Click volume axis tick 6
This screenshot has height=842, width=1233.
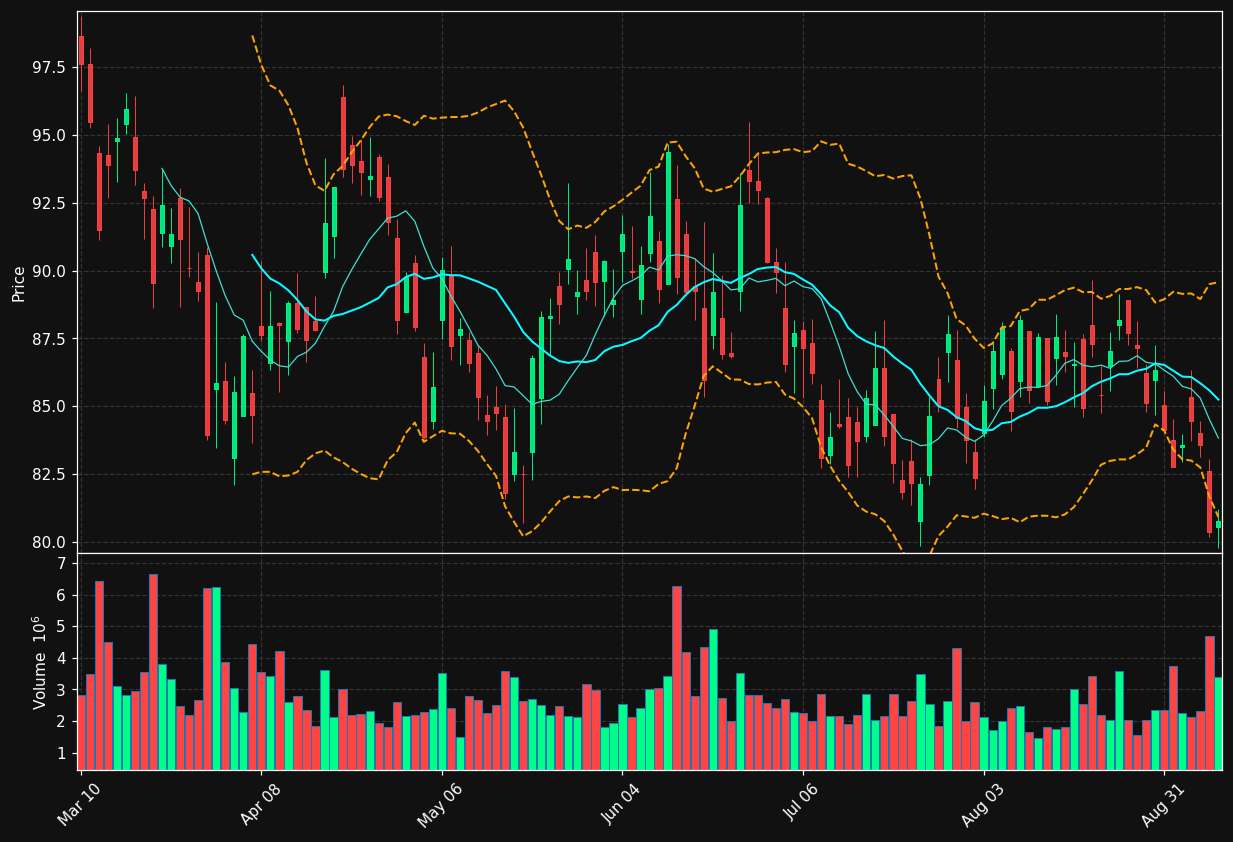click(62, 596)
